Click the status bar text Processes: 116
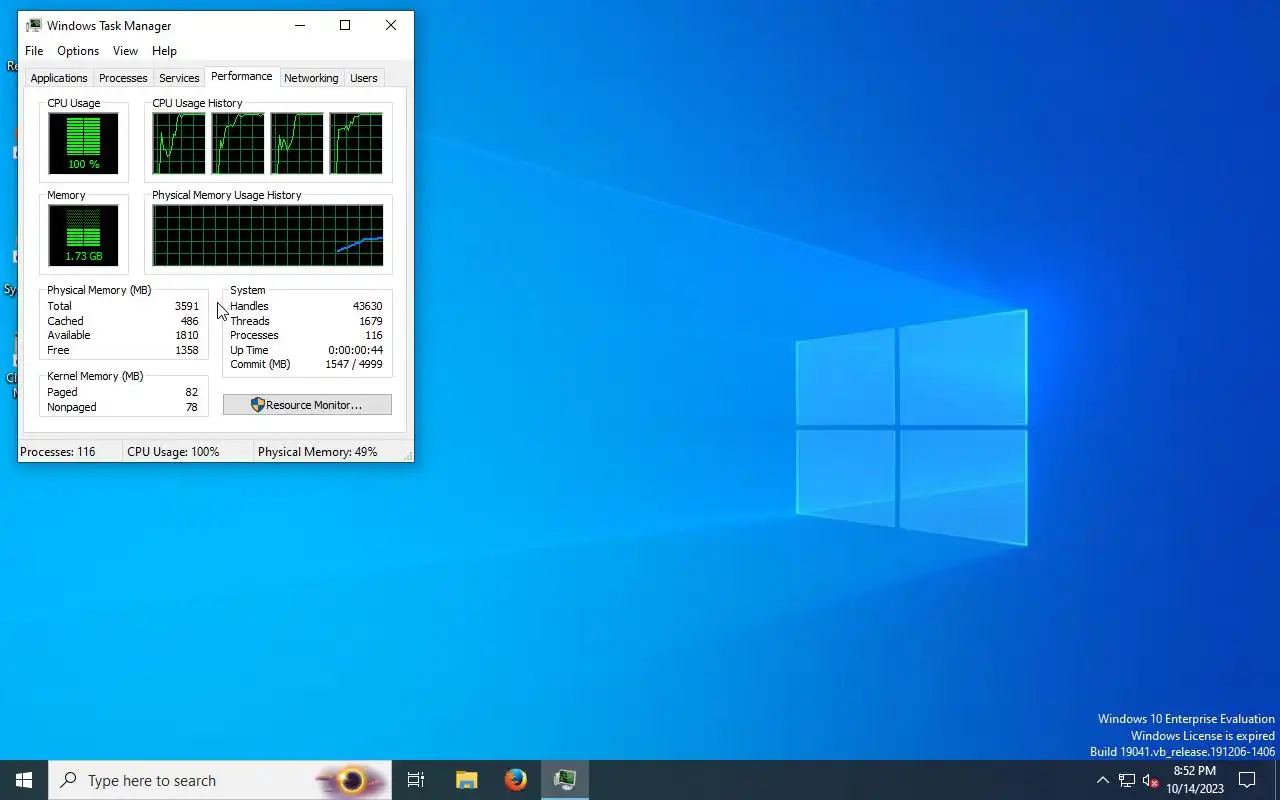Image resolution: width=1280 pixels, height=800 pixels. point(58,452)
